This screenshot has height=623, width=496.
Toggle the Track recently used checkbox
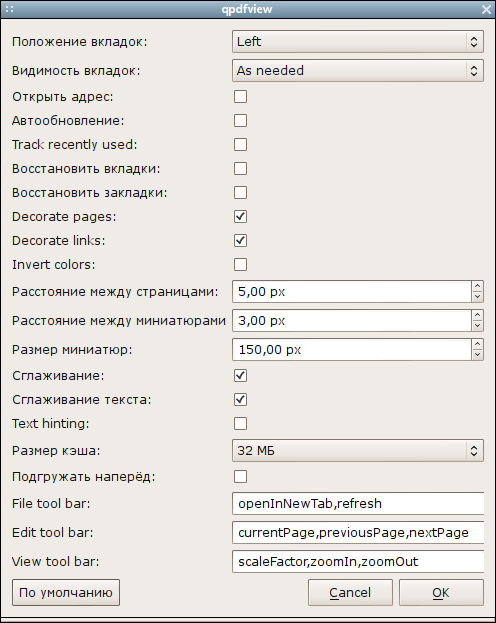[240, 145]
